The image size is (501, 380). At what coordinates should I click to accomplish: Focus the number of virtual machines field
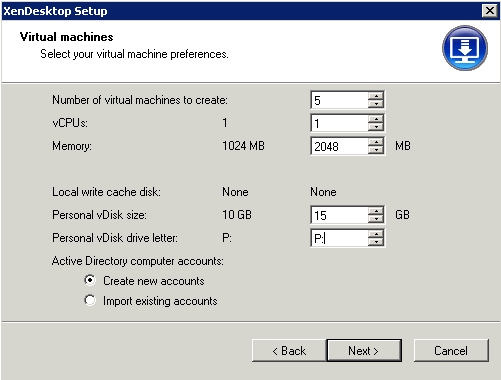[x=339, y=100]
